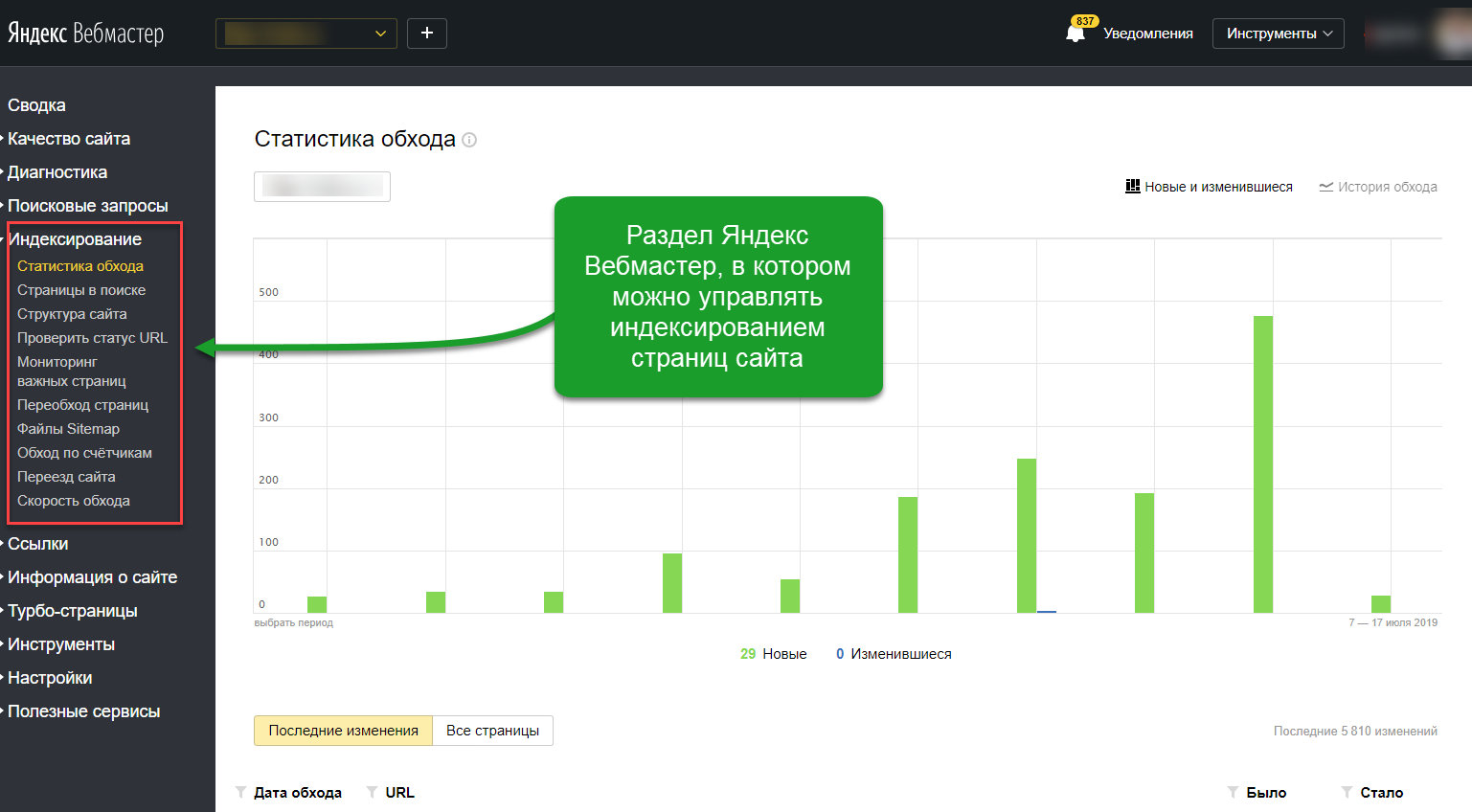The image size is (1472, 812).
Task: Toggle the Новые series legend
Action: (774, 654)
